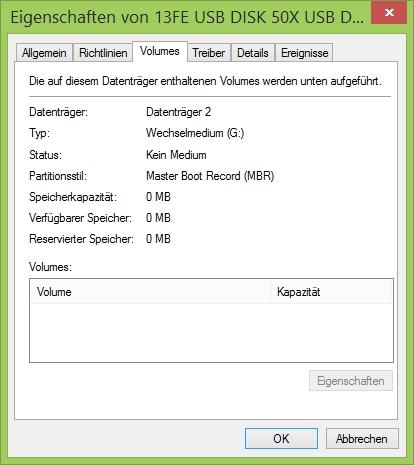This screenshot has width=414, height=465.
Task: Switch to the Allgemein tab
Action: [x=44, y=53]
